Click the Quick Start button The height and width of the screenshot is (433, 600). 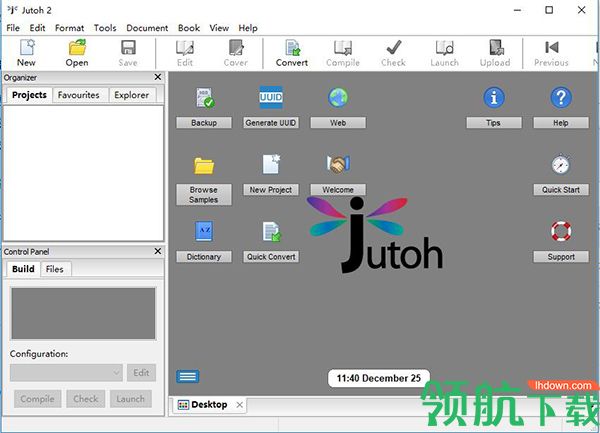point(561,190)
